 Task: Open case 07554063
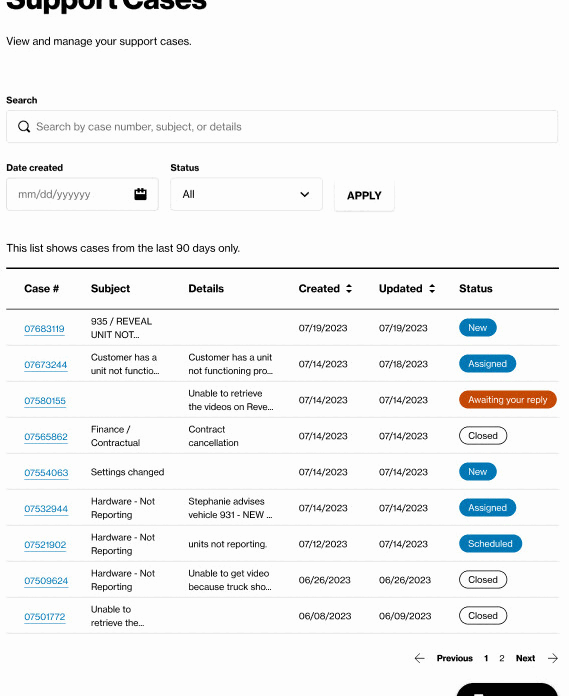pyautogui.click(x=46, y=473)
